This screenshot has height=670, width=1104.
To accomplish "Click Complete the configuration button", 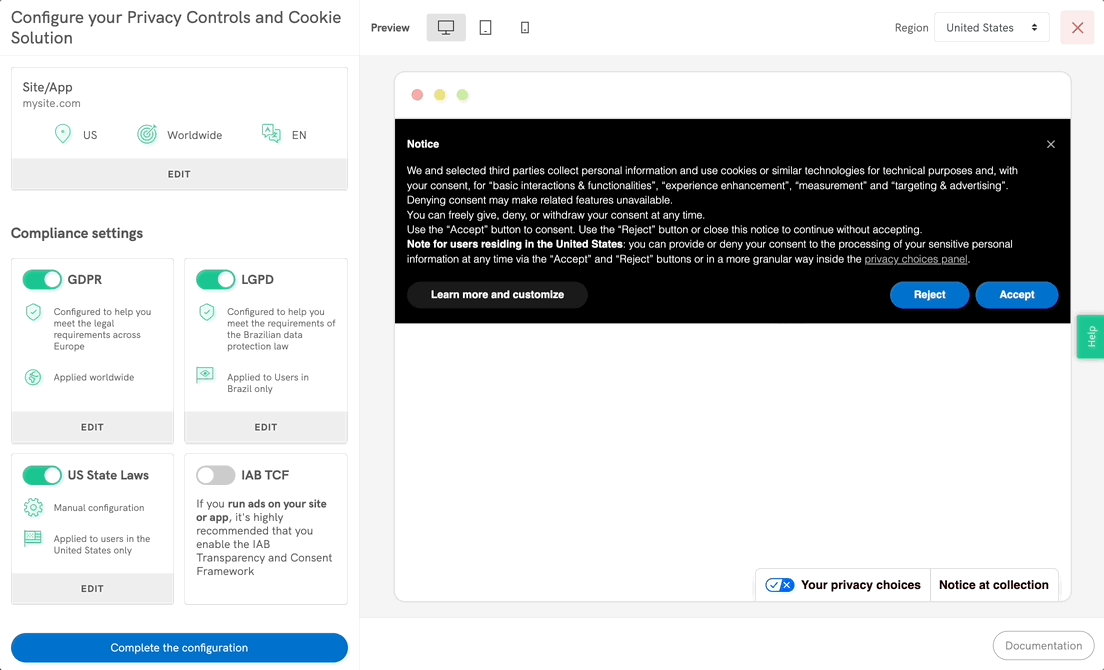I will point(179,647).
